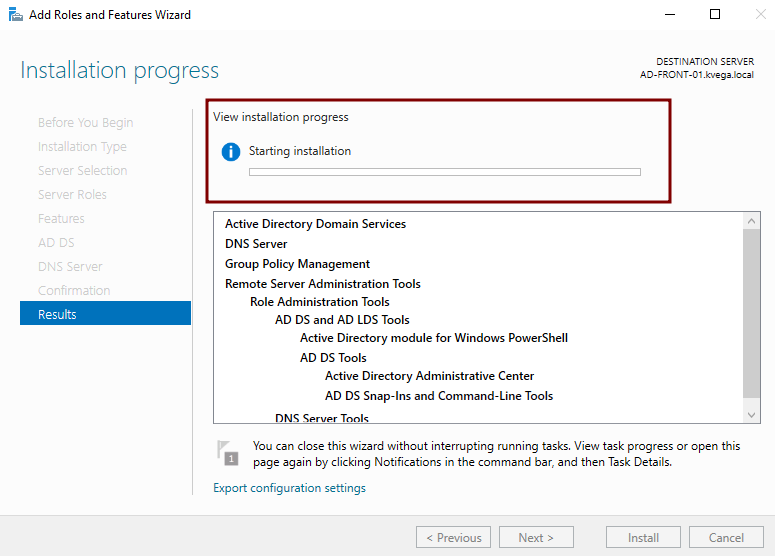Select the Confirmation step in sidebar
This screenshot has width=775, height=558.
[74, 290]
